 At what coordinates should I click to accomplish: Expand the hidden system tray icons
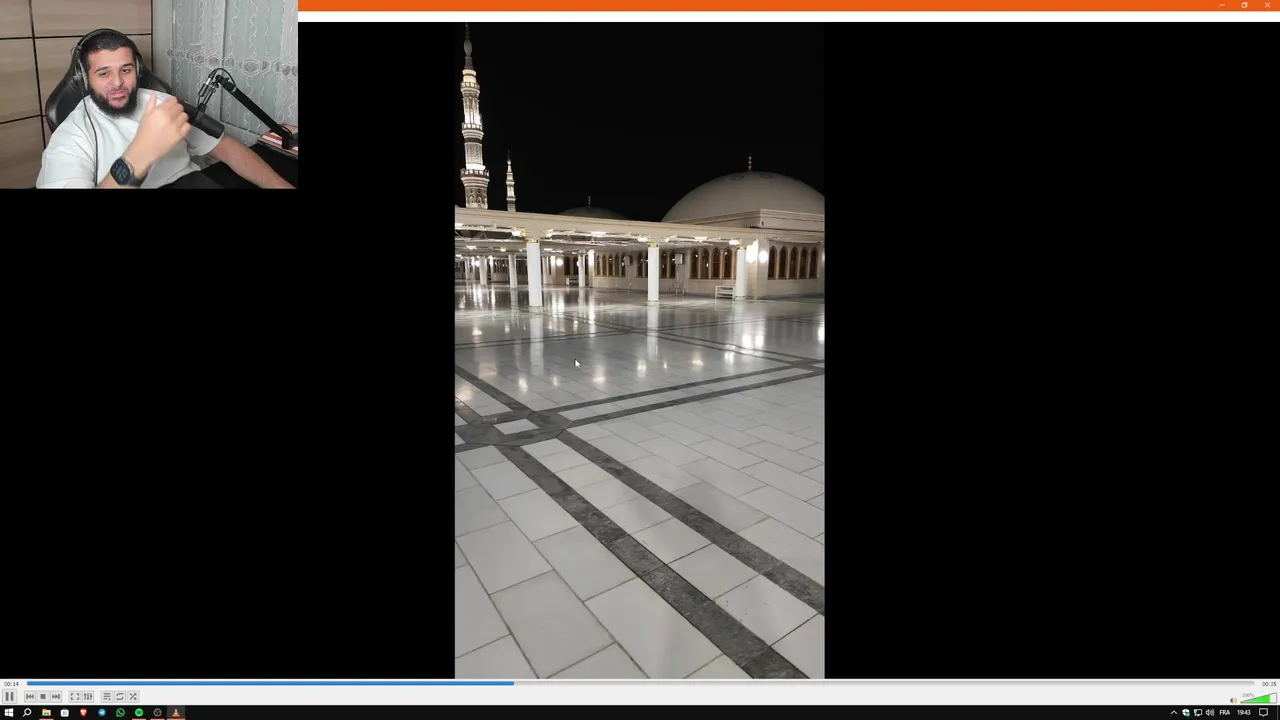[x=1174, y=713]
